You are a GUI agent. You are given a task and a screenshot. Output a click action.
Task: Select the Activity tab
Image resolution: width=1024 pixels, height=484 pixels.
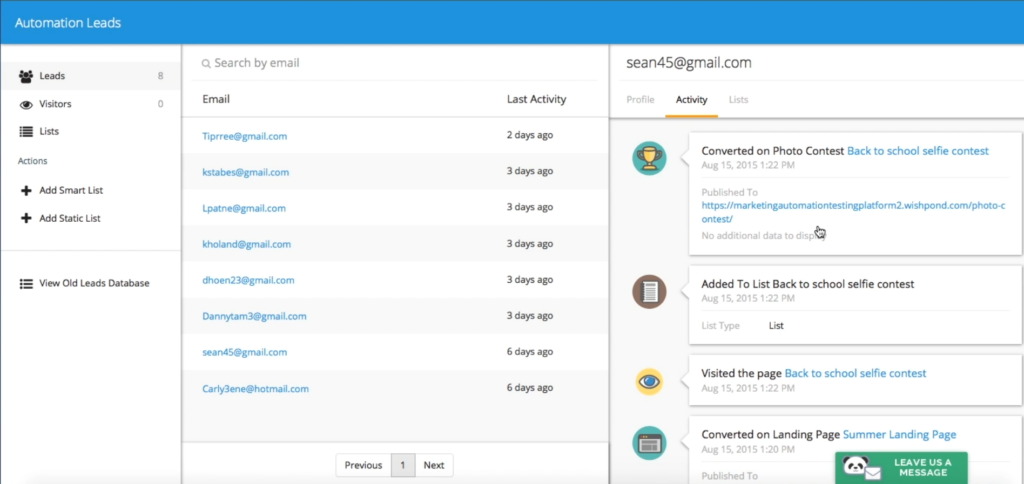pyautogui.click(x=692, y=100)
